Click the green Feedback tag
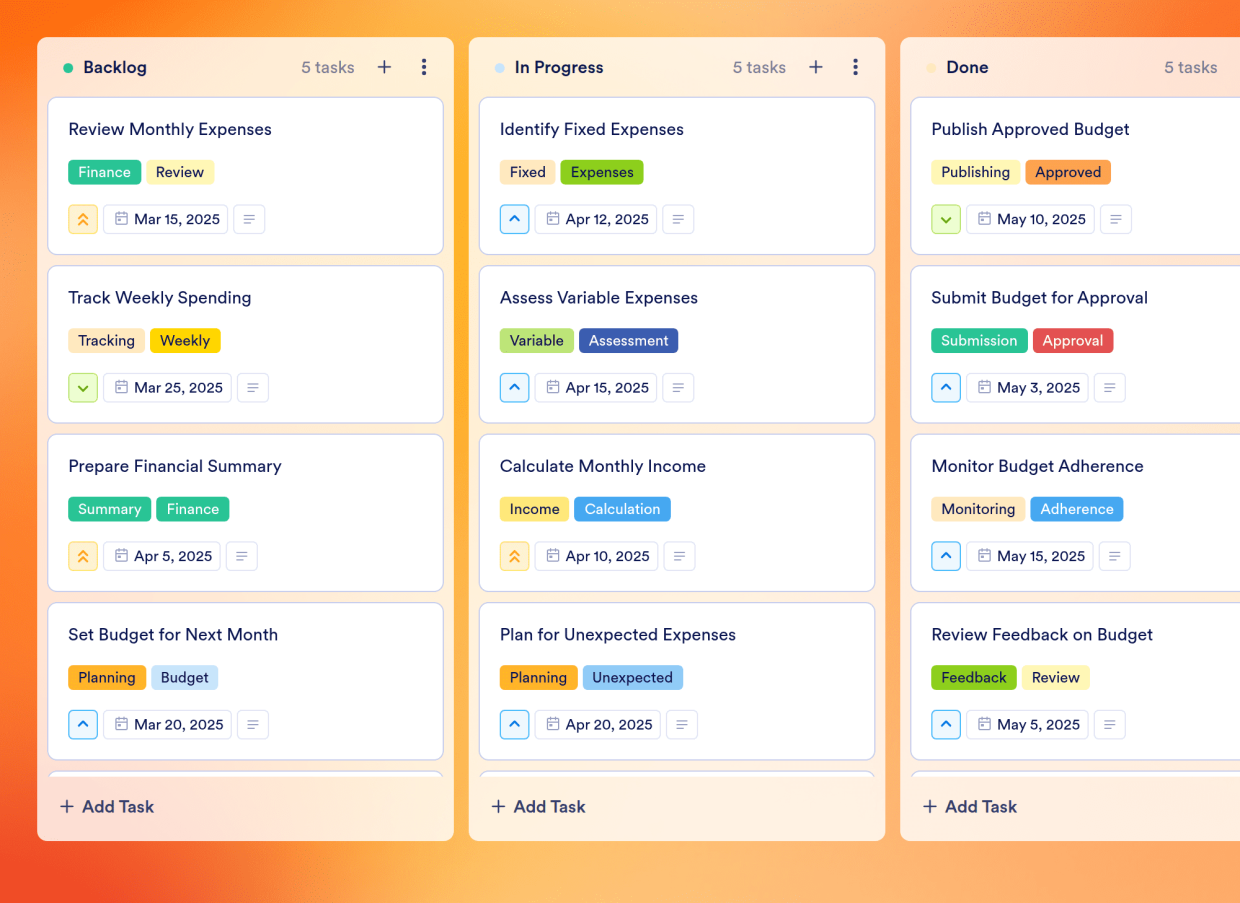This screenshot has width=1240, height=903. pyautogui.click(x=974, y=677)
